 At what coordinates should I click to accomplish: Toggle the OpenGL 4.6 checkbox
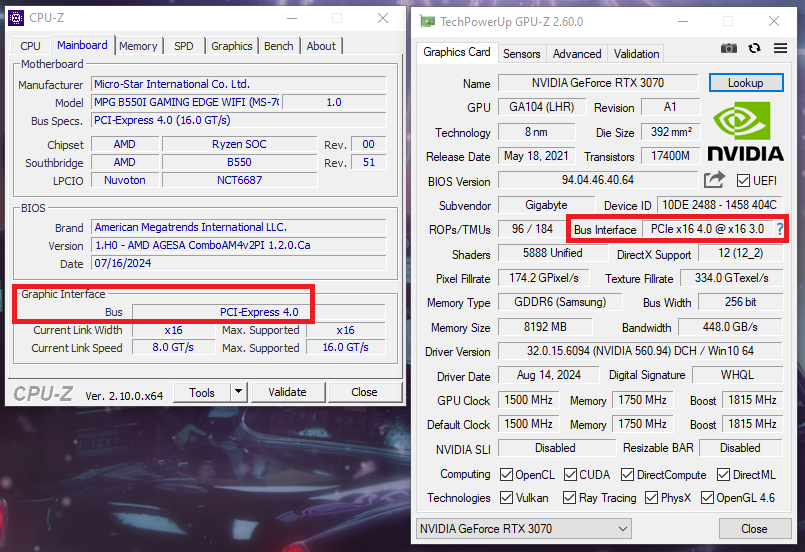pyautogui.click(x=707, y=498)
